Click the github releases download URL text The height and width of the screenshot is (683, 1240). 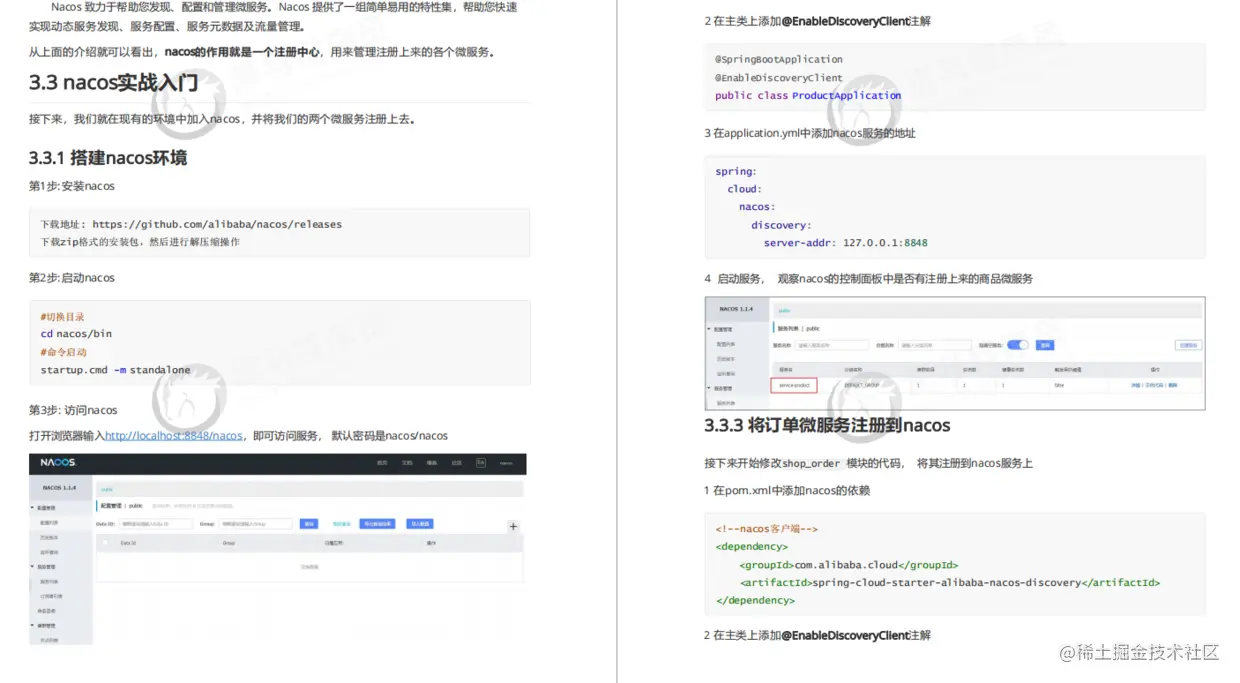(x=217, y=224)
